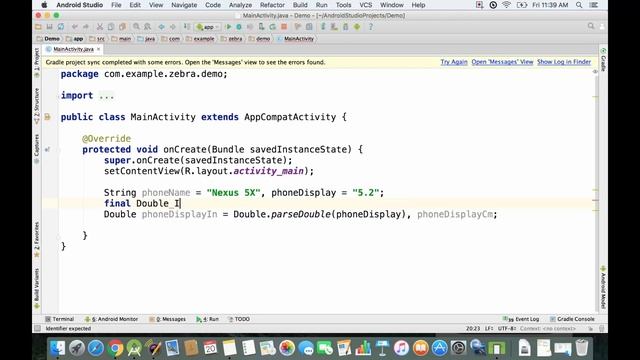Open the Run tool window
640x360 pixels.
tap(207, 319)
